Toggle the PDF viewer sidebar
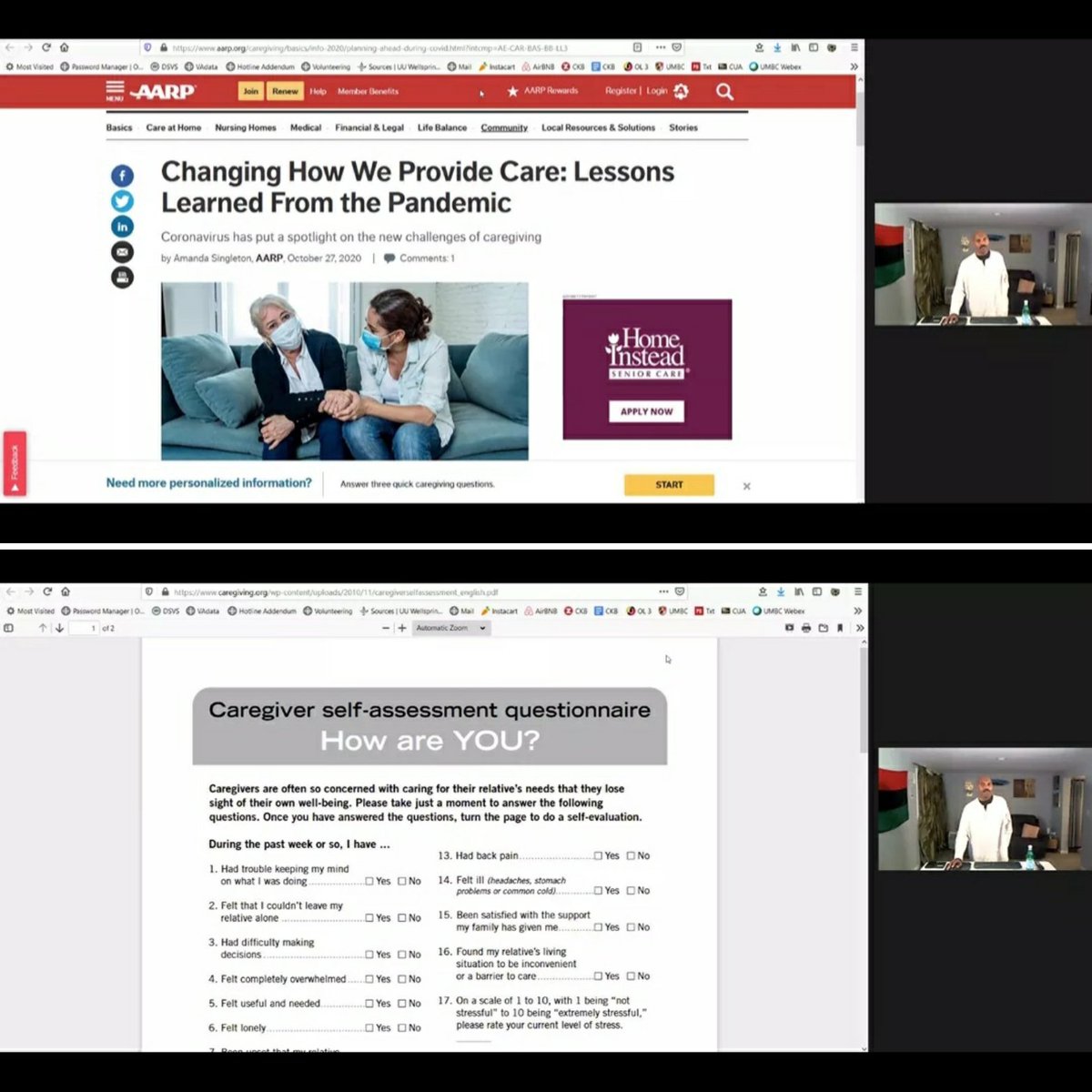 click(9, 628)
